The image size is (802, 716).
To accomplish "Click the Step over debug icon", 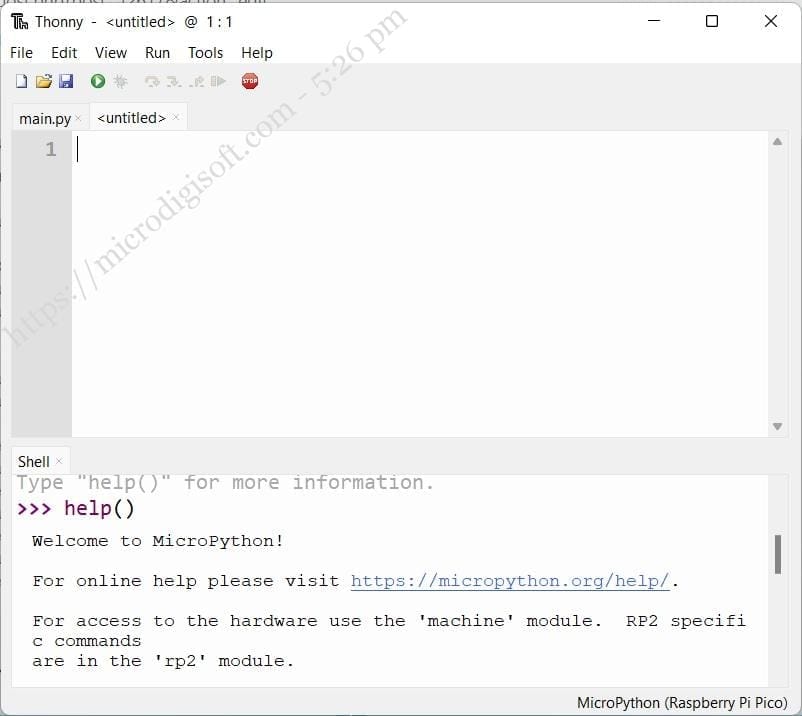I will click(x=151, y=81).
